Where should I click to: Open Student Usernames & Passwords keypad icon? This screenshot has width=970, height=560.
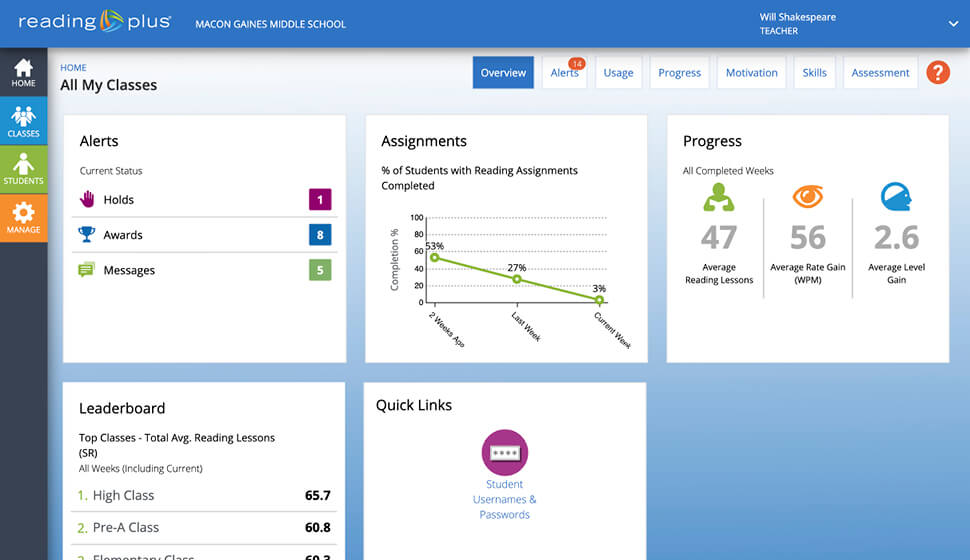504,452
